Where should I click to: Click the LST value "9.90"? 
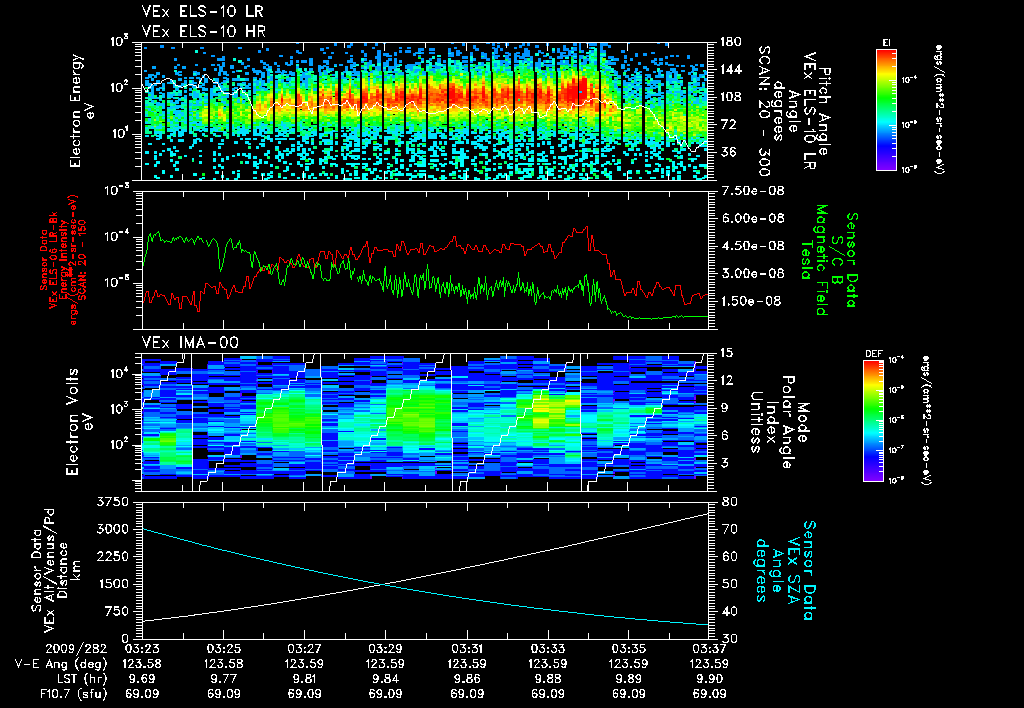coord(709,679)
